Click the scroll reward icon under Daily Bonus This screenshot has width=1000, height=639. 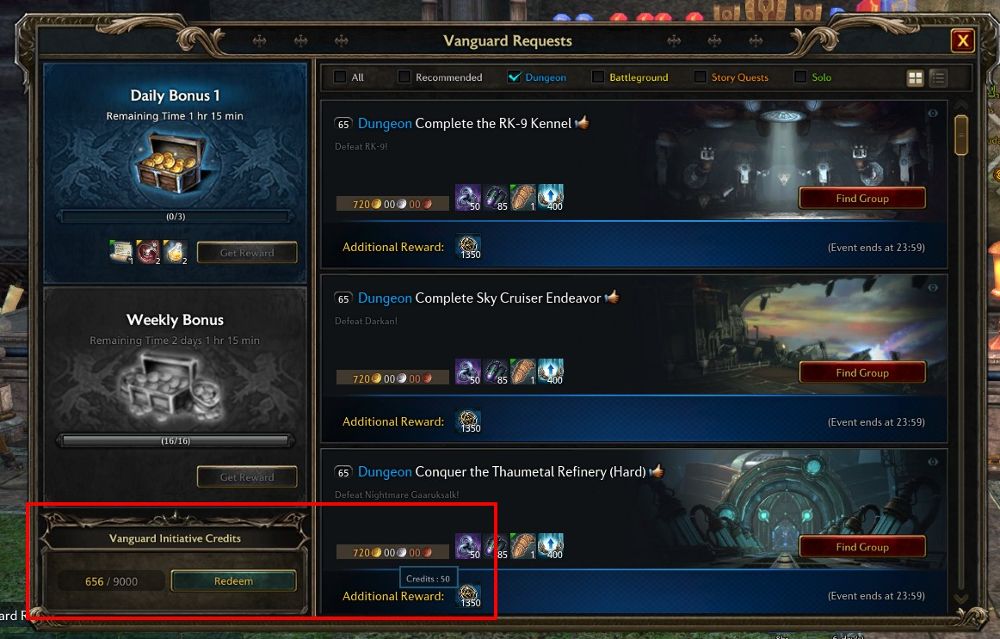point(121,252)
